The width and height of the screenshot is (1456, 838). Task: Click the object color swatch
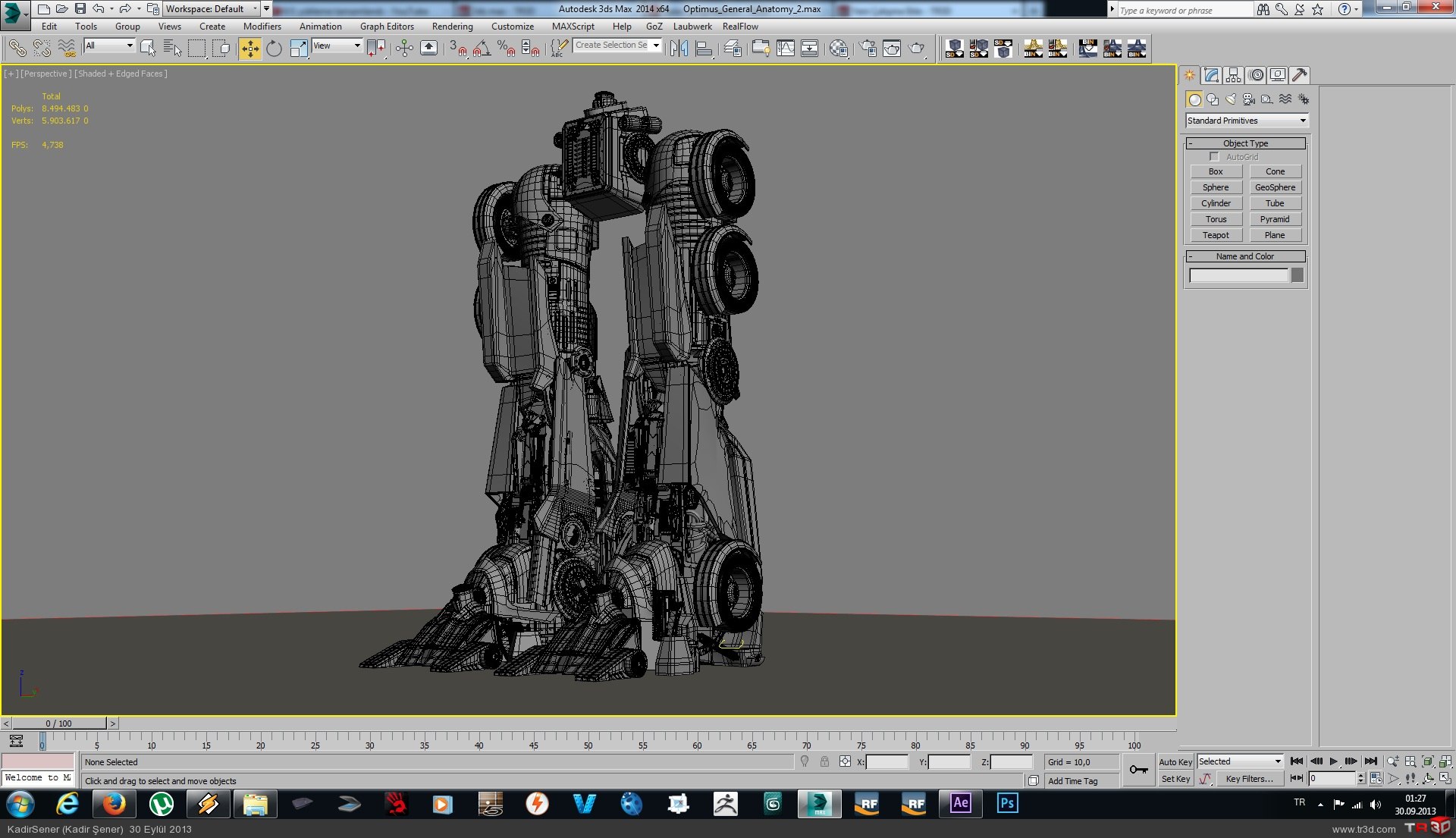1298,275
